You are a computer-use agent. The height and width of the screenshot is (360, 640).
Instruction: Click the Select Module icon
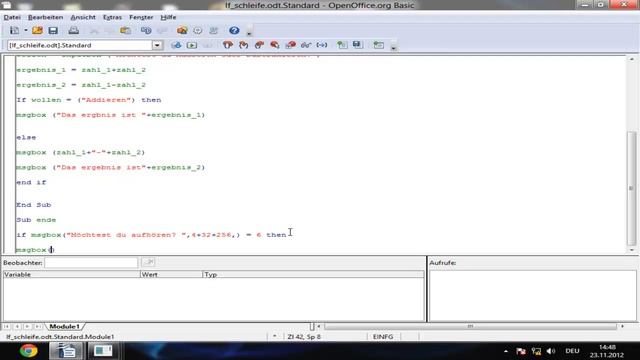click(x=213, y=31)
